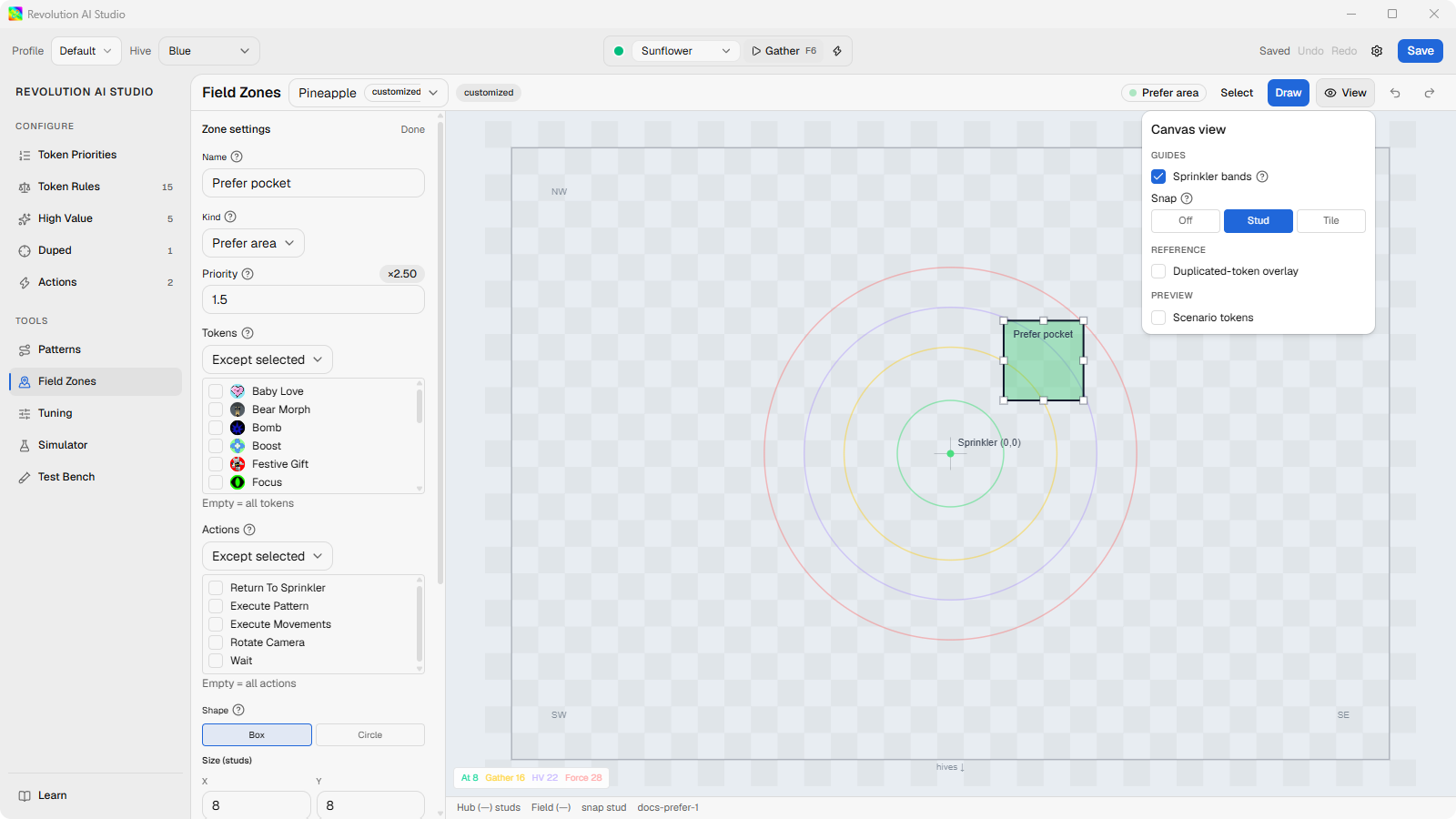
Task: Click the Revolution AI Studio app logo
Action: [15, 14]
